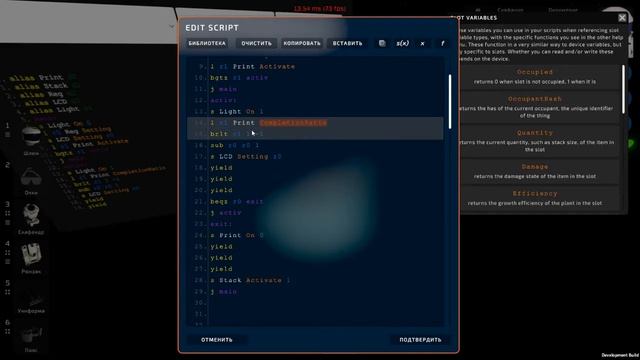
Task: Click the small square under slot 1
Action: click(x=7, y=135)
